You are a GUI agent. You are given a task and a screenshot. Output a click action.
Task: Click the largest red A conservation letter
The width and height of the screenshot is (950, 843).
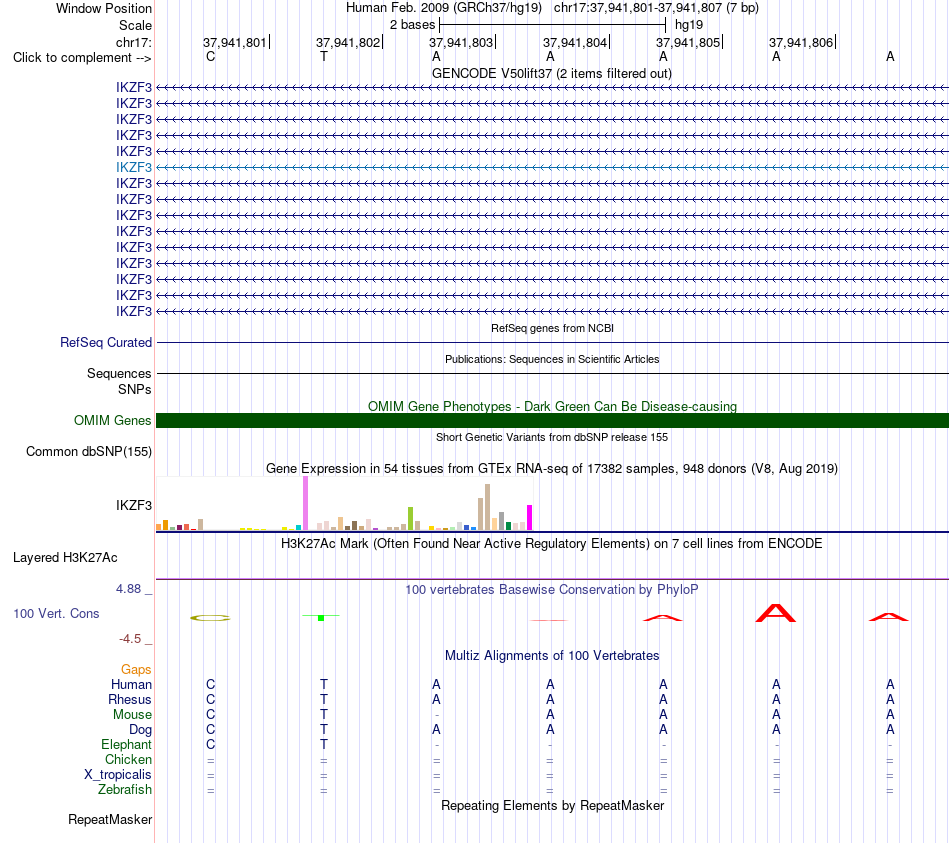click(776, 613)
